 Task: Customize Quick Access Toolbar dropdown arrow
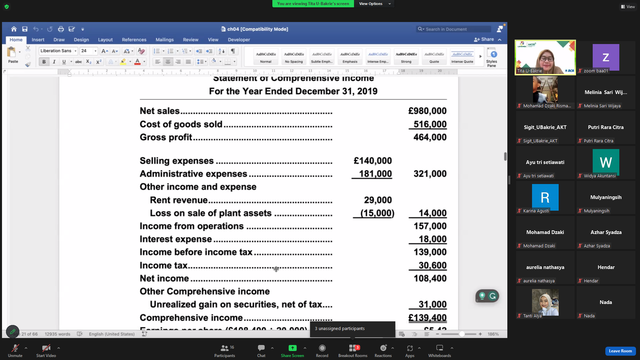[83, 29]
